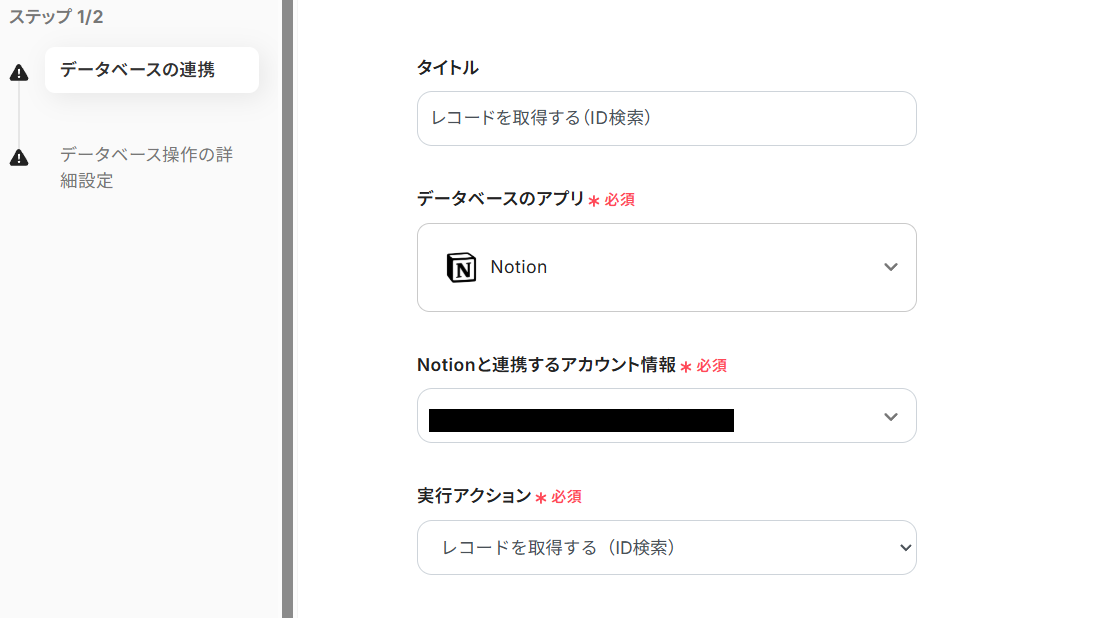This screenshot has height=618, width=1101.
Task: Click small arrow in 実行アクション select
Action: tap(905, 547)
